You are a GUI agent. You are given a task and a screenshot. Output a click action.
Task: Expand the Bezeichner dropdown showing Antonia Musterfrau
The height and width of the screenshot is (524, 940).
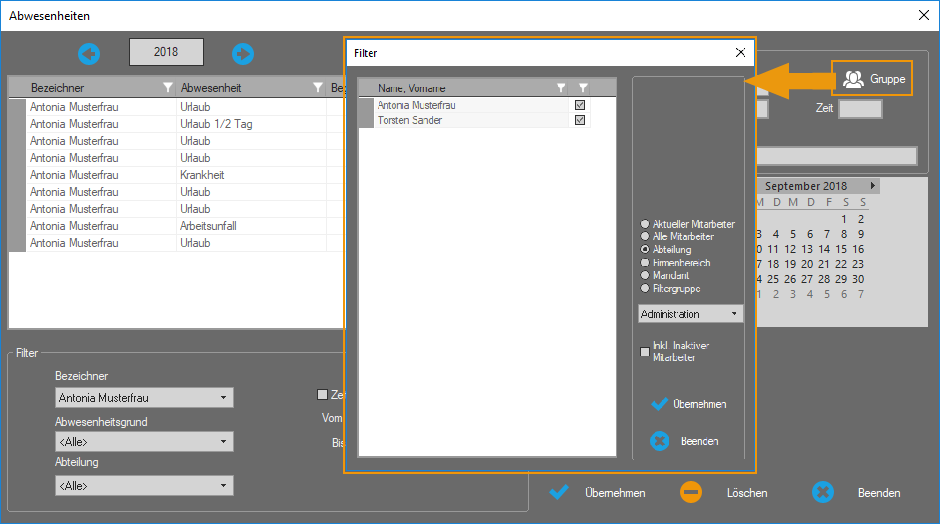(x=223, y=398)
